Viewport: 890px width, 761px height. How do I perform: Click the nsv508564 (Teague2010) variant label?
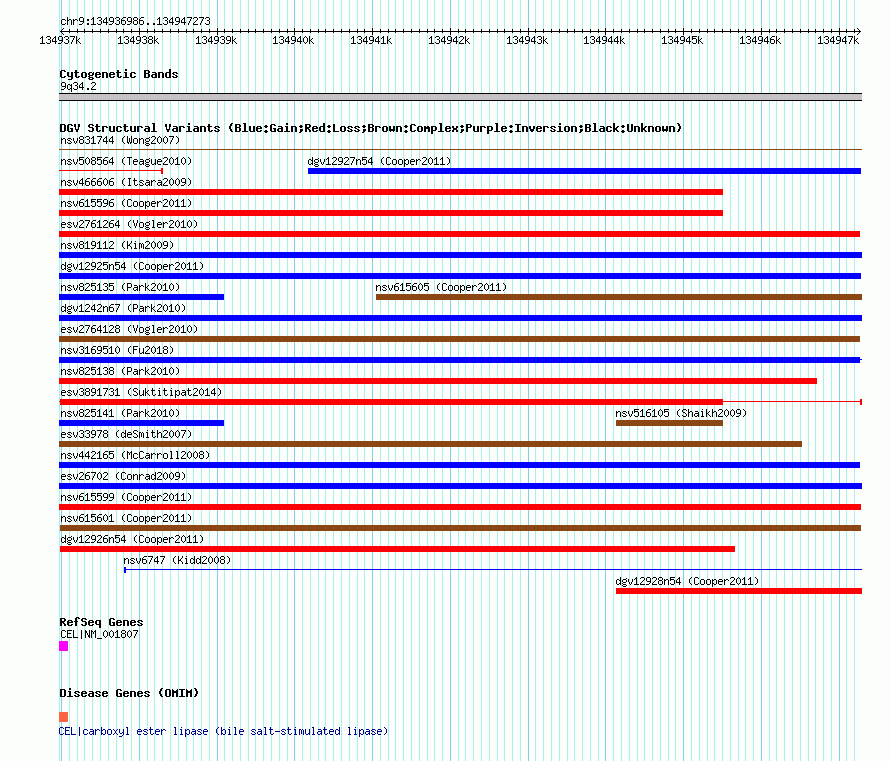(126, 161)
